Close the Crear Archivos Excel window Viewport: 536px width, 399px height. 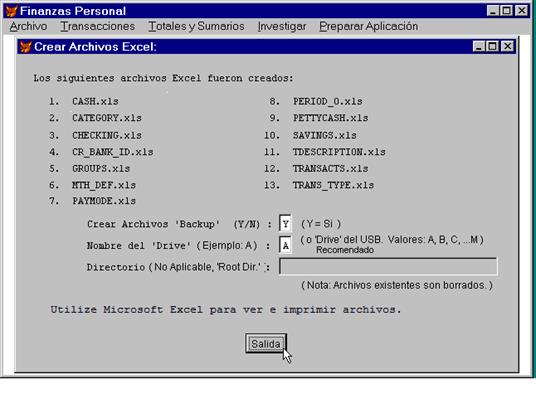pos(508,46)
